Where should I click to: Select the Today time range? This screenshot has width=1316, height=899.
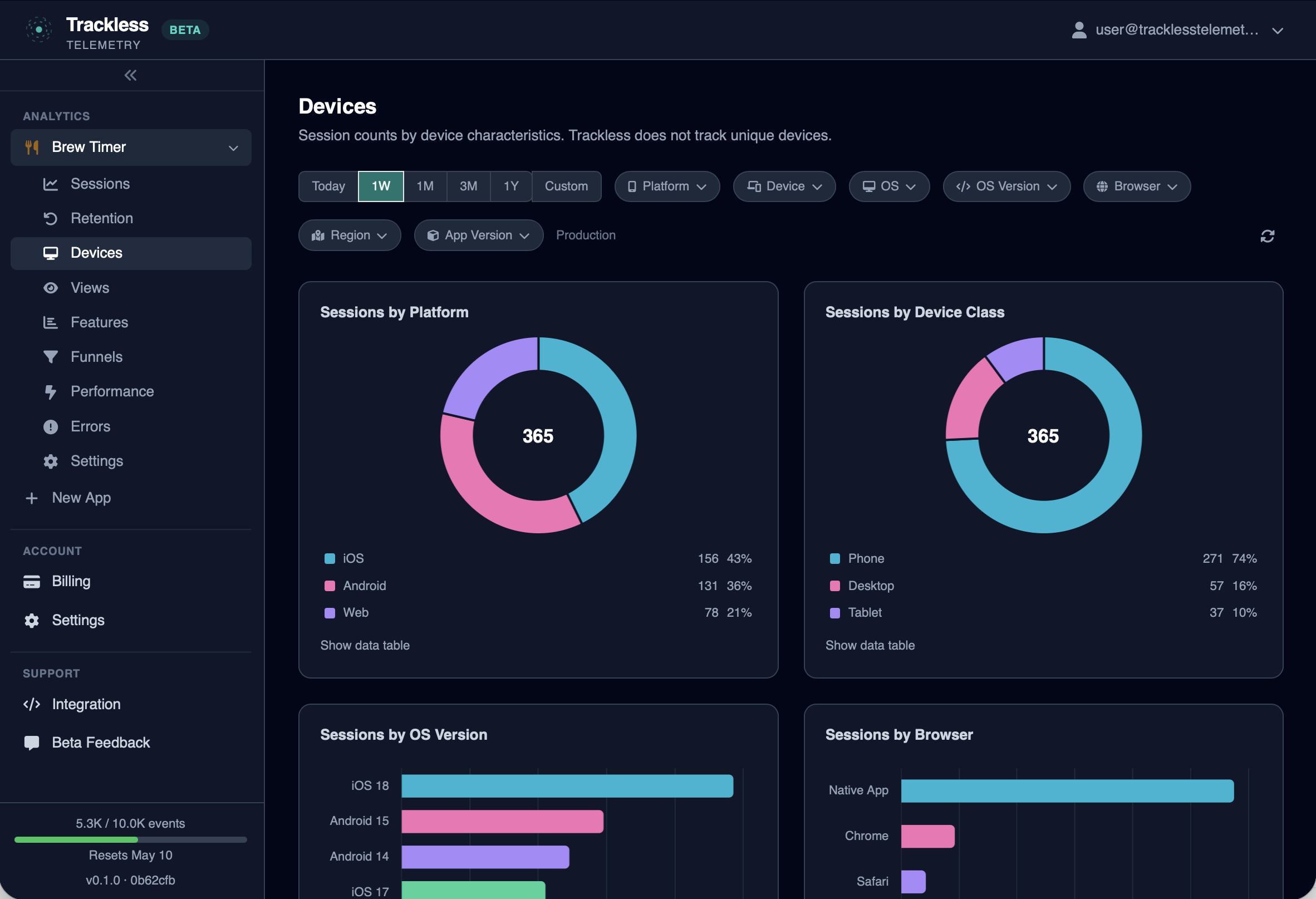pyautogui.click(x=328, y=186)
